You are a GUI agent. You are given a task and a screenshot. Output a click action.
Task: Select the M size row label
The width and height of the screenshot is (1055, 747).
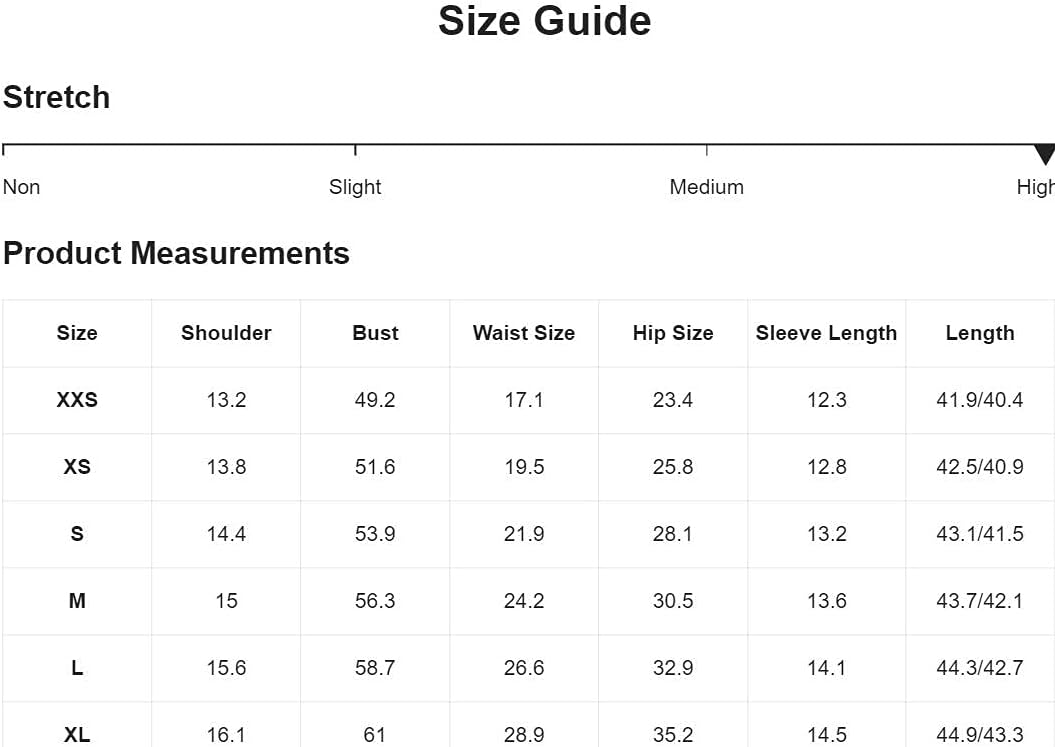[77, 600]
